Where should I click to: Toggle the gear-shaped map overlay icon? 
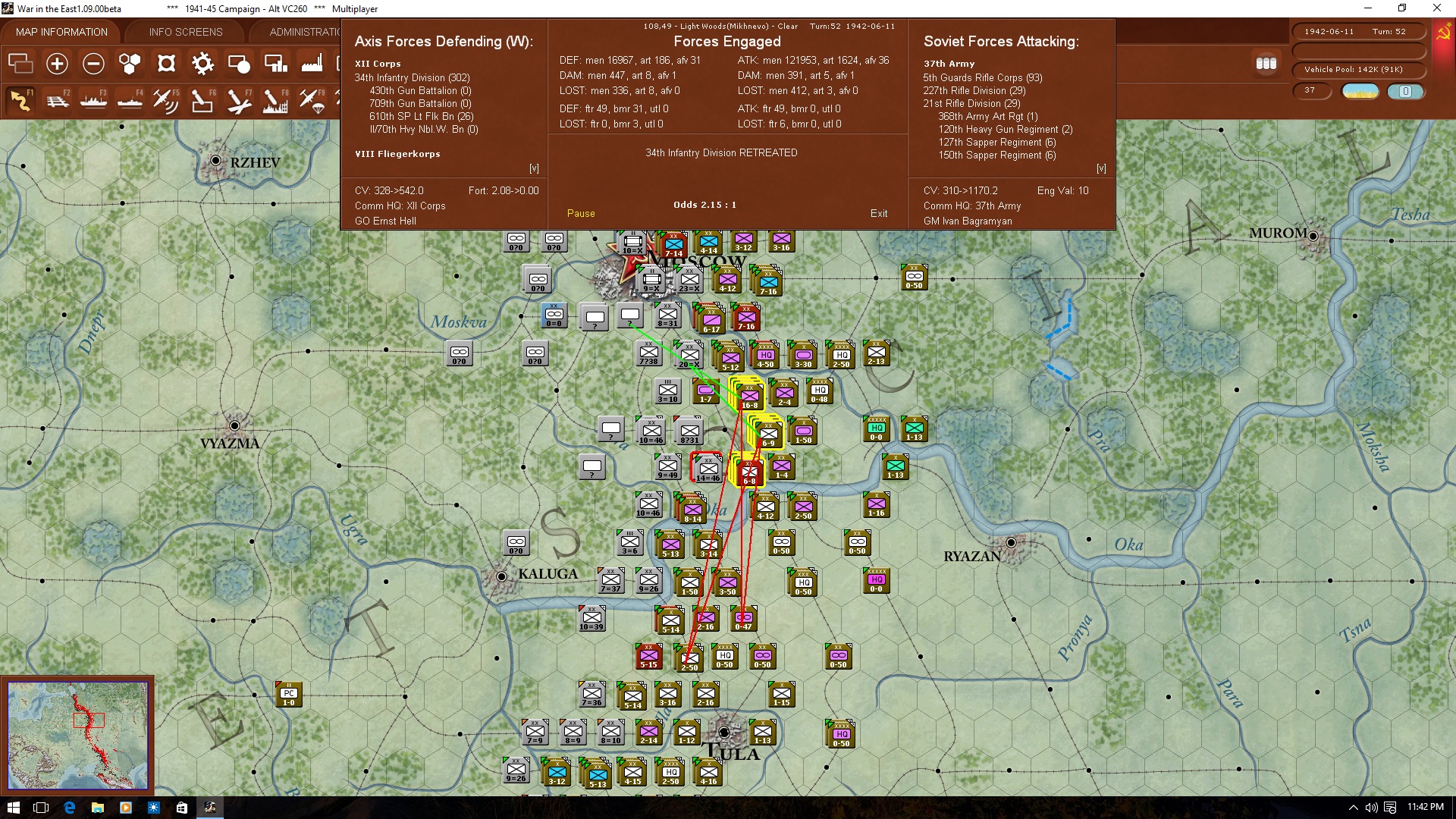pyautogui.click(x=202, y=64)
